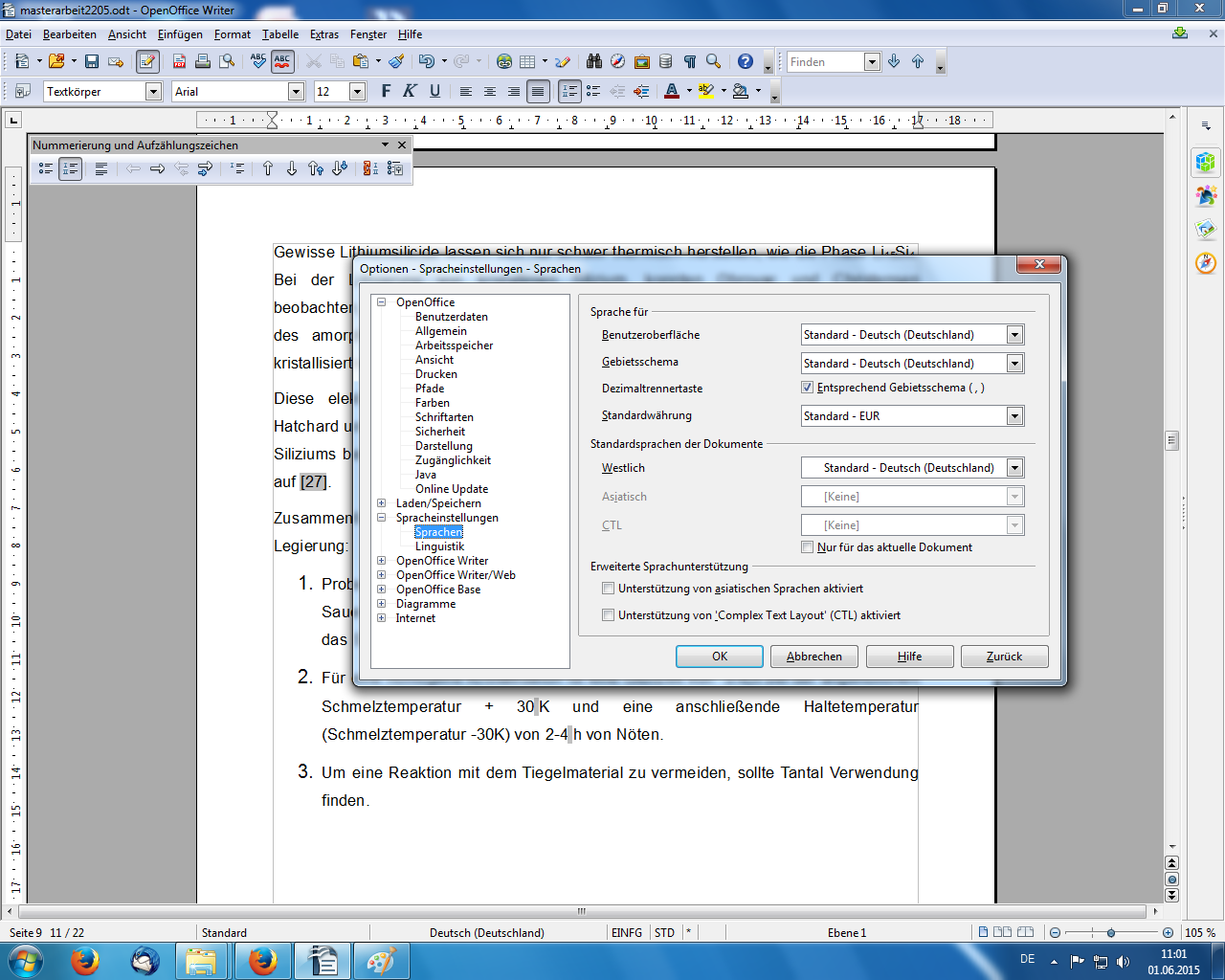Image resolution: width=1225 pixels, height=980 pixels.
Task: Click the Abbrechen button
Action: click(x=813, y=657)
